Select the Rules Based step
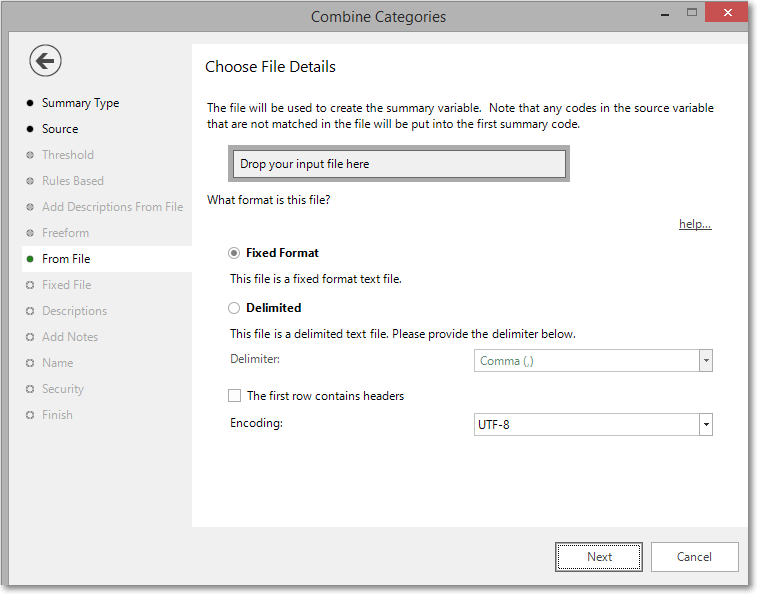The width and height of the screenshot is (757, 594). pyautogui.click(x=72, y=181)
